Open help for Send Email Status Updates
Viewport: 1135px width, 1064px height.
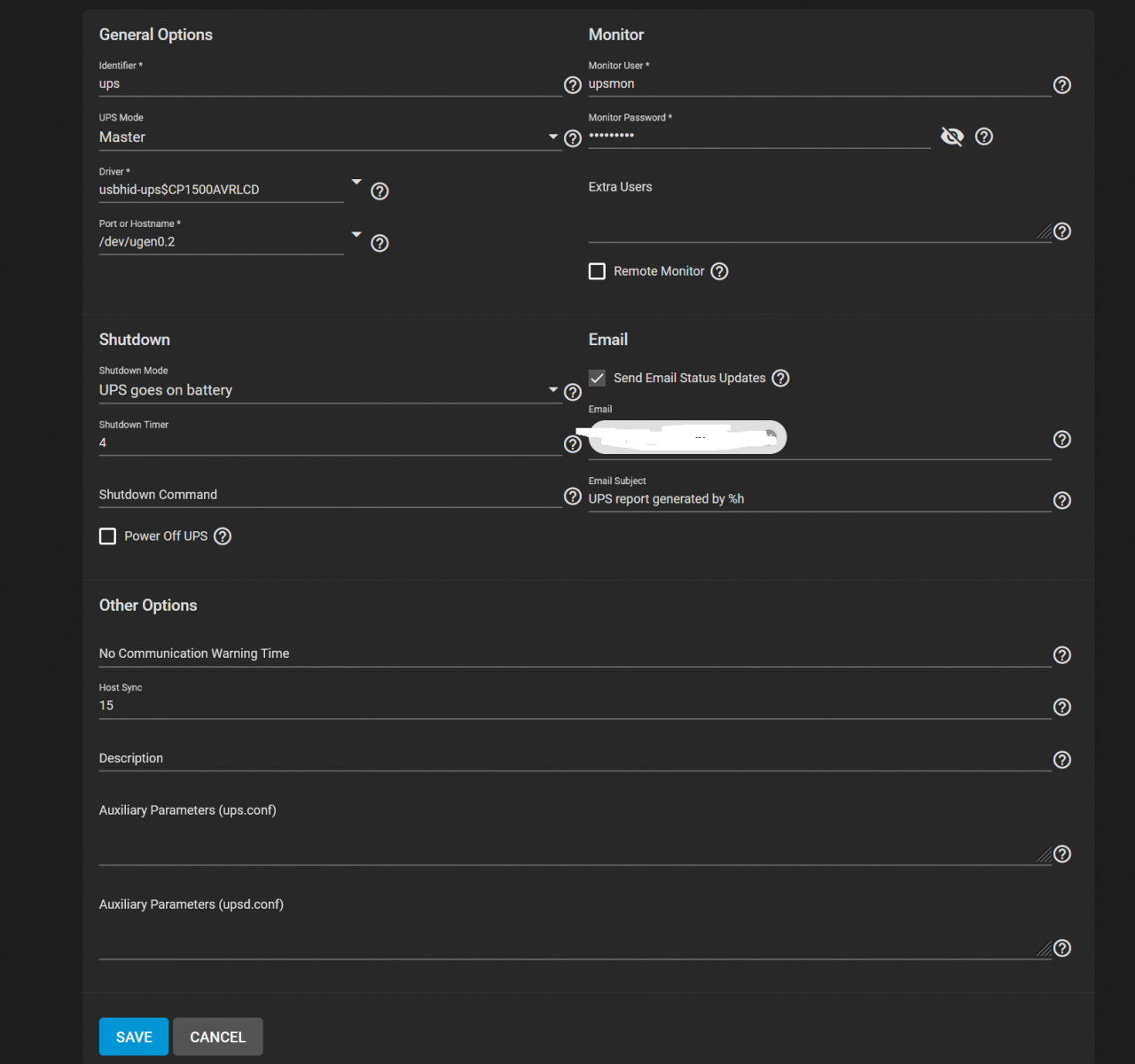tap(780, 379)
